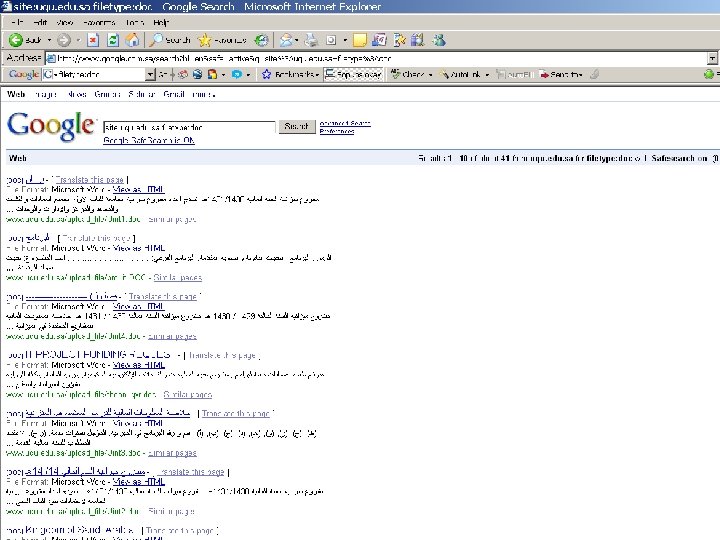Click the highlighter pen icon in Google Toolbar

coord(595,74)
